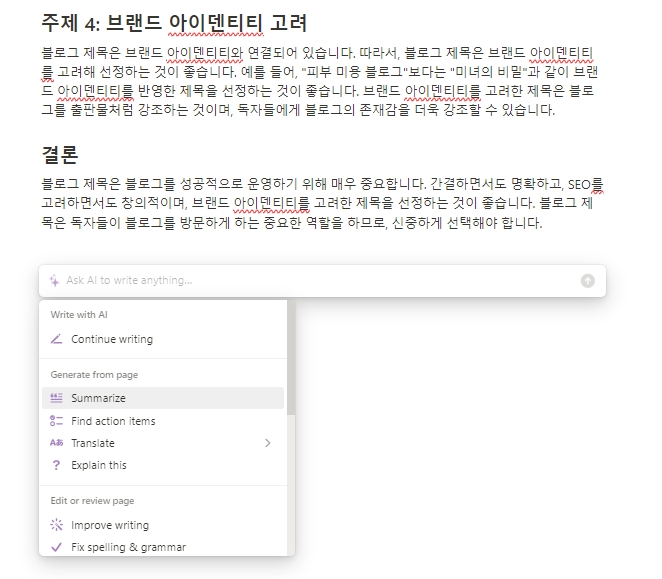Click the "결론" heading

[61, 156]
